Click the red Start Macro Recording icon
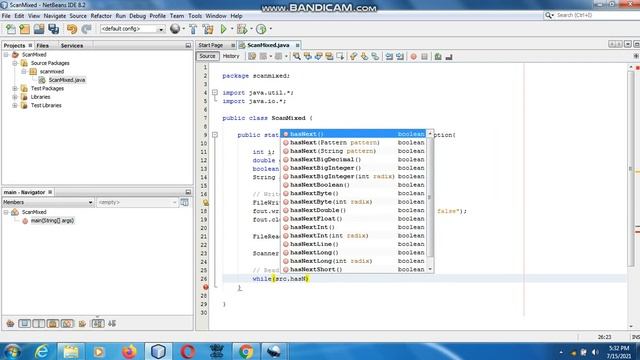 [413, 56]
